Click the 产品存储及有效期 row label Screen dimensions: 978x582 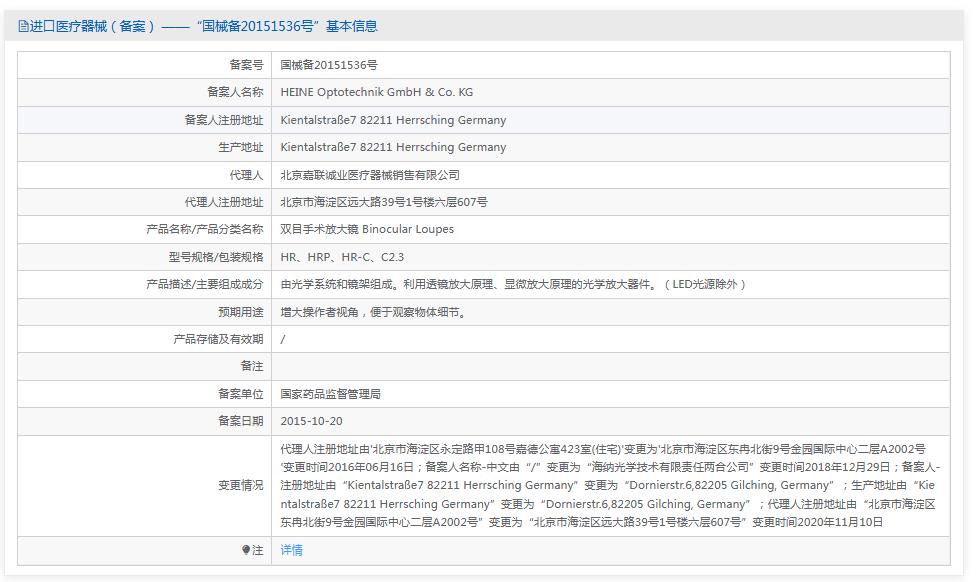(218, 339)
